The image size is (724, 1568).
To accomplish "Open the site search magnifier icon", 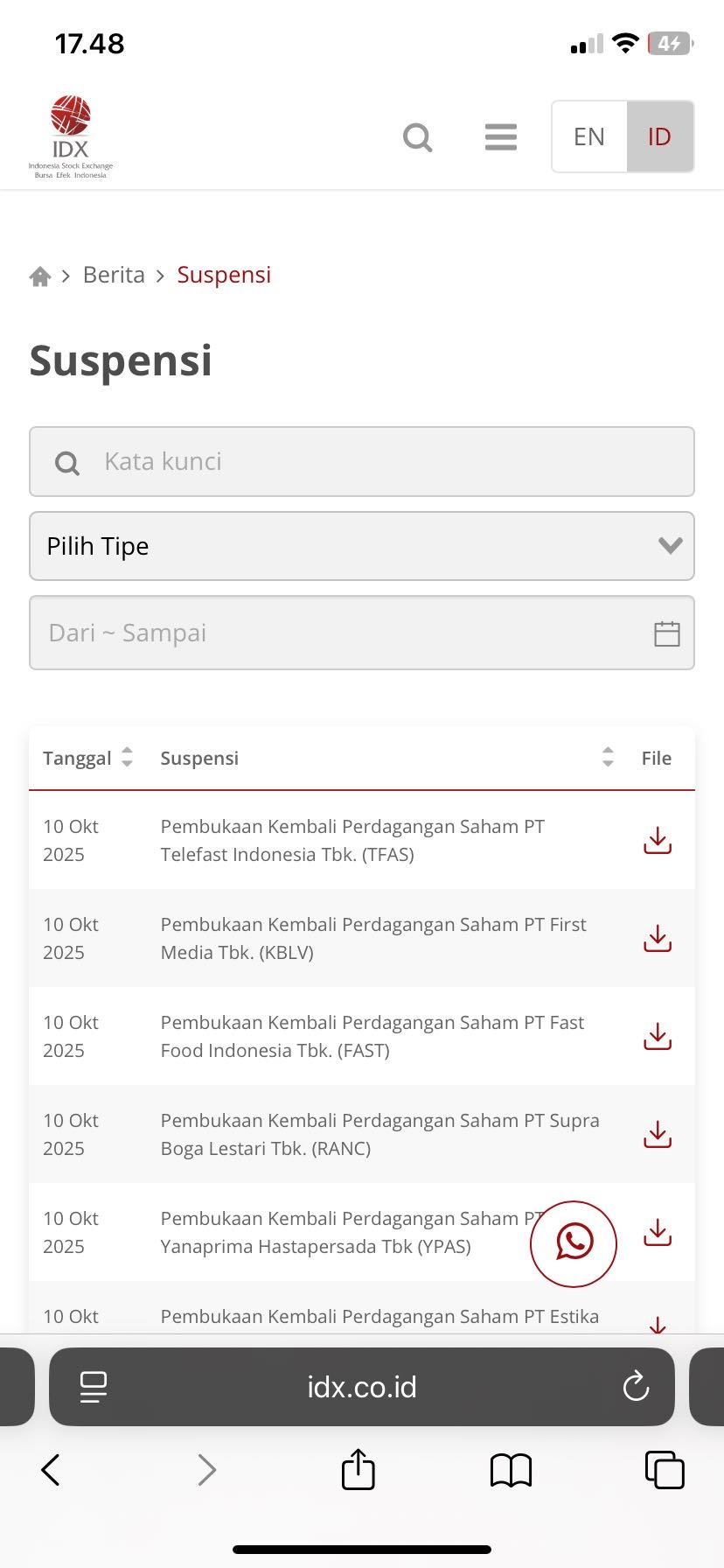I will click(417, 137).
